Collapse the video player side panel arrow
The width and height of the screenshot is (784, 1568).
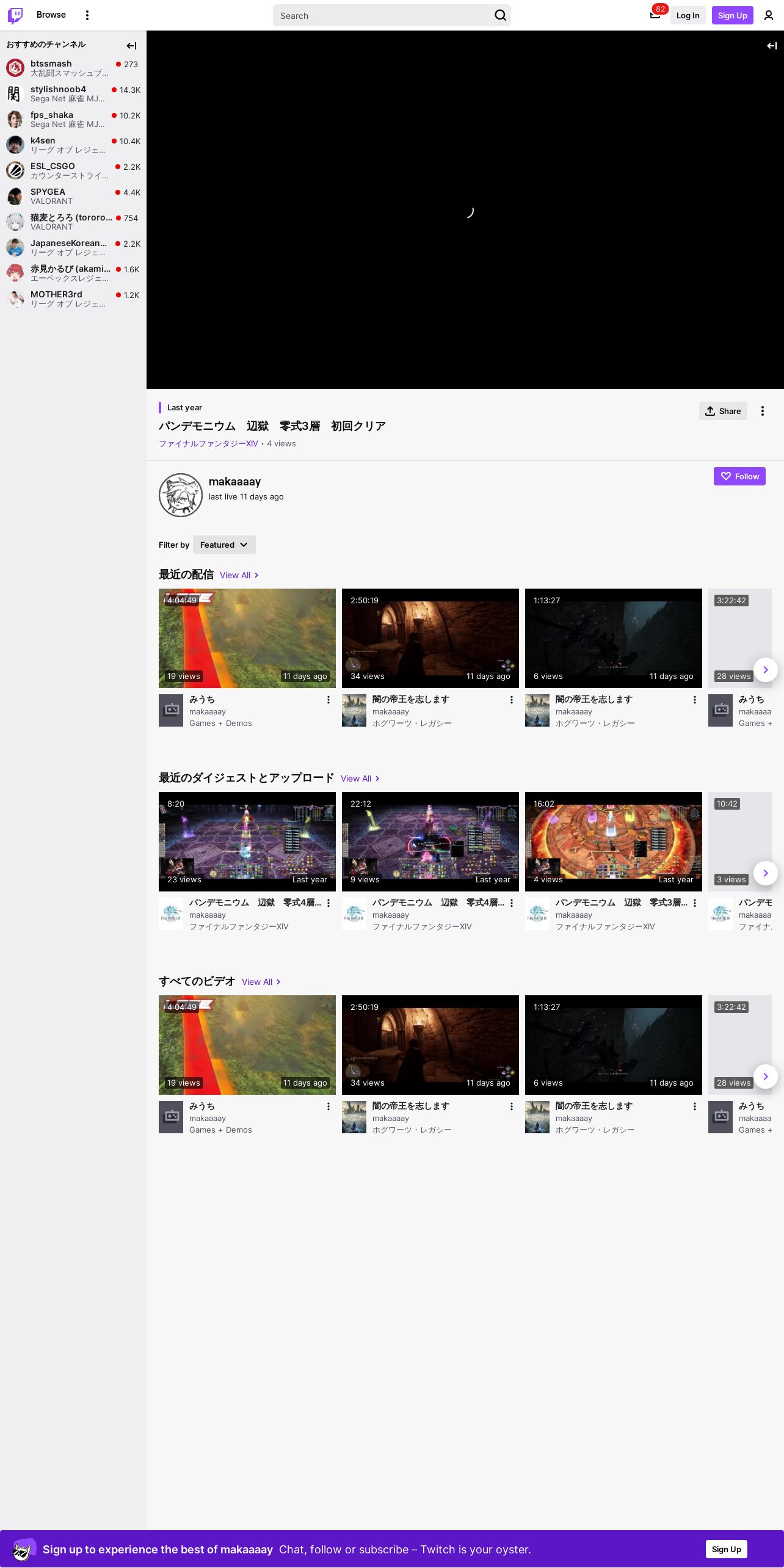click(772, 45)
